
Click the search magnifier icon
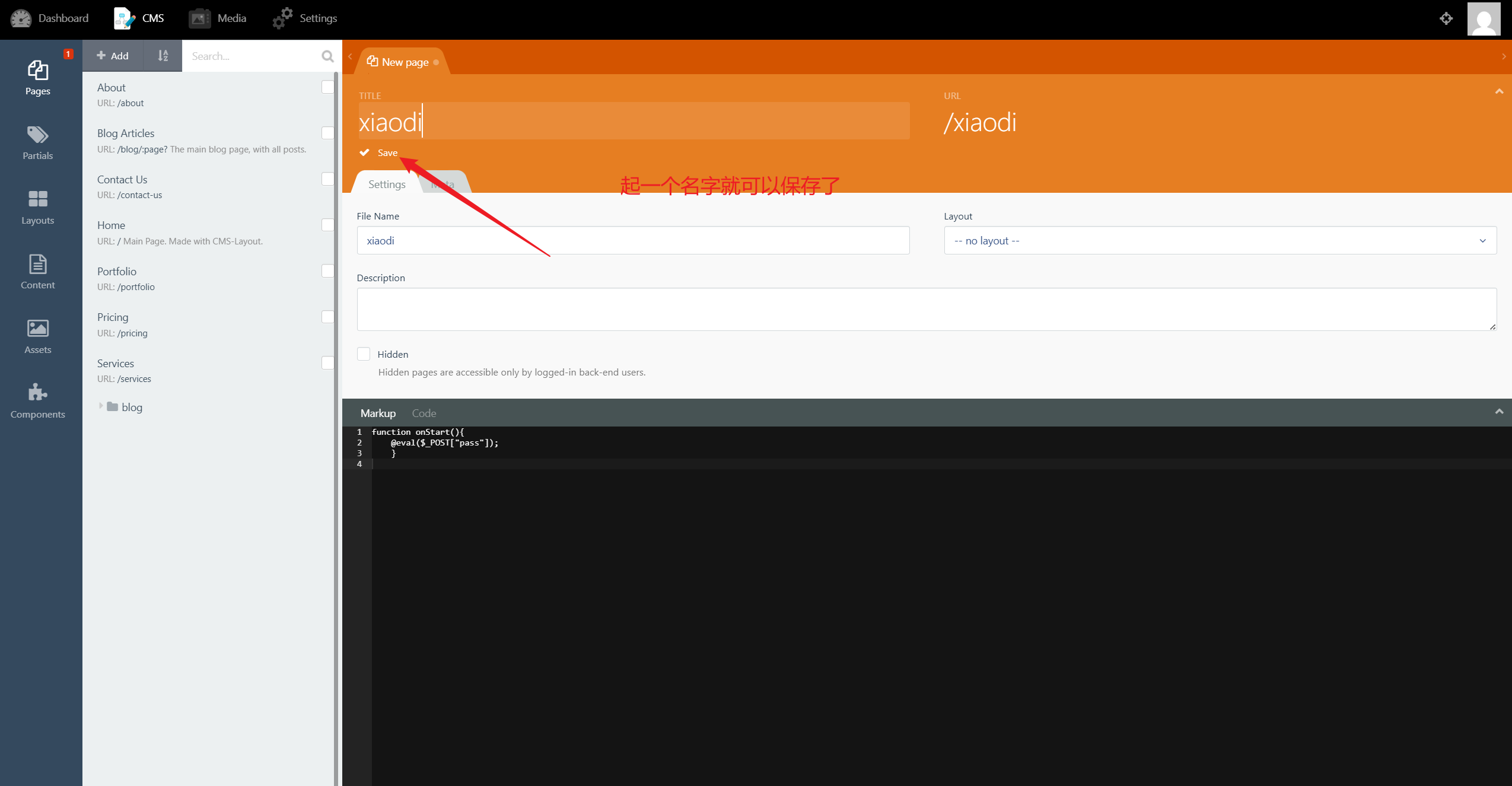pos(327,56)
